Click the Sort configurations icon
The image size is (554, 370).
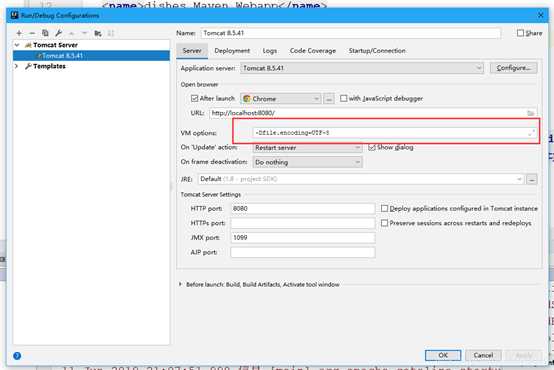(111, 33)
